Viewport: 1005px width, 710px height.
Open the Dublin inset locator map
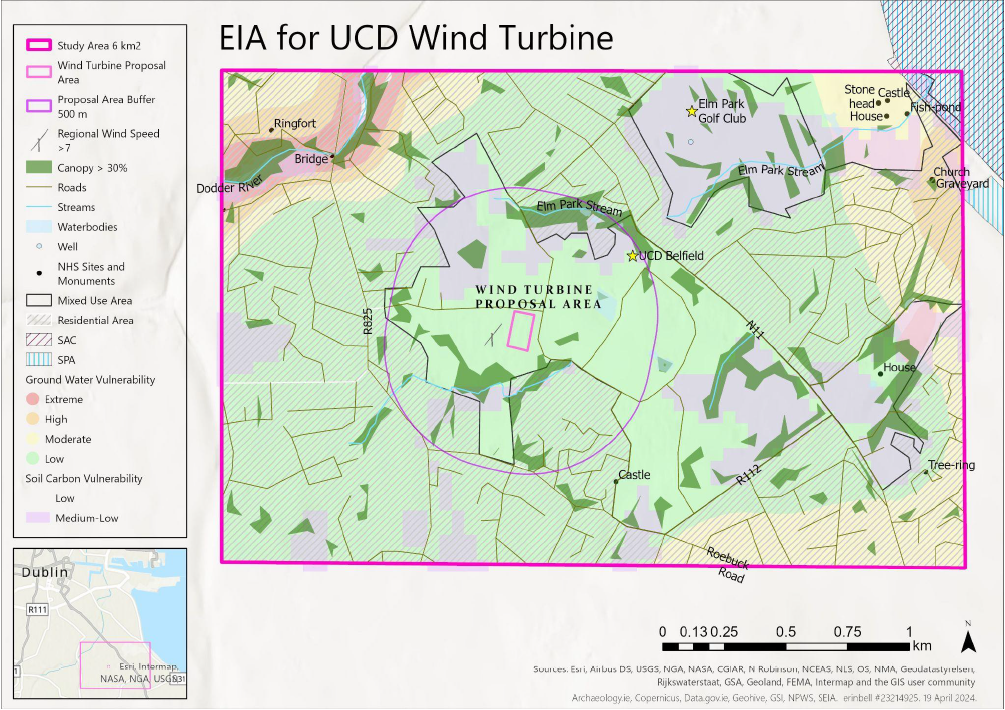click(98, 621)
